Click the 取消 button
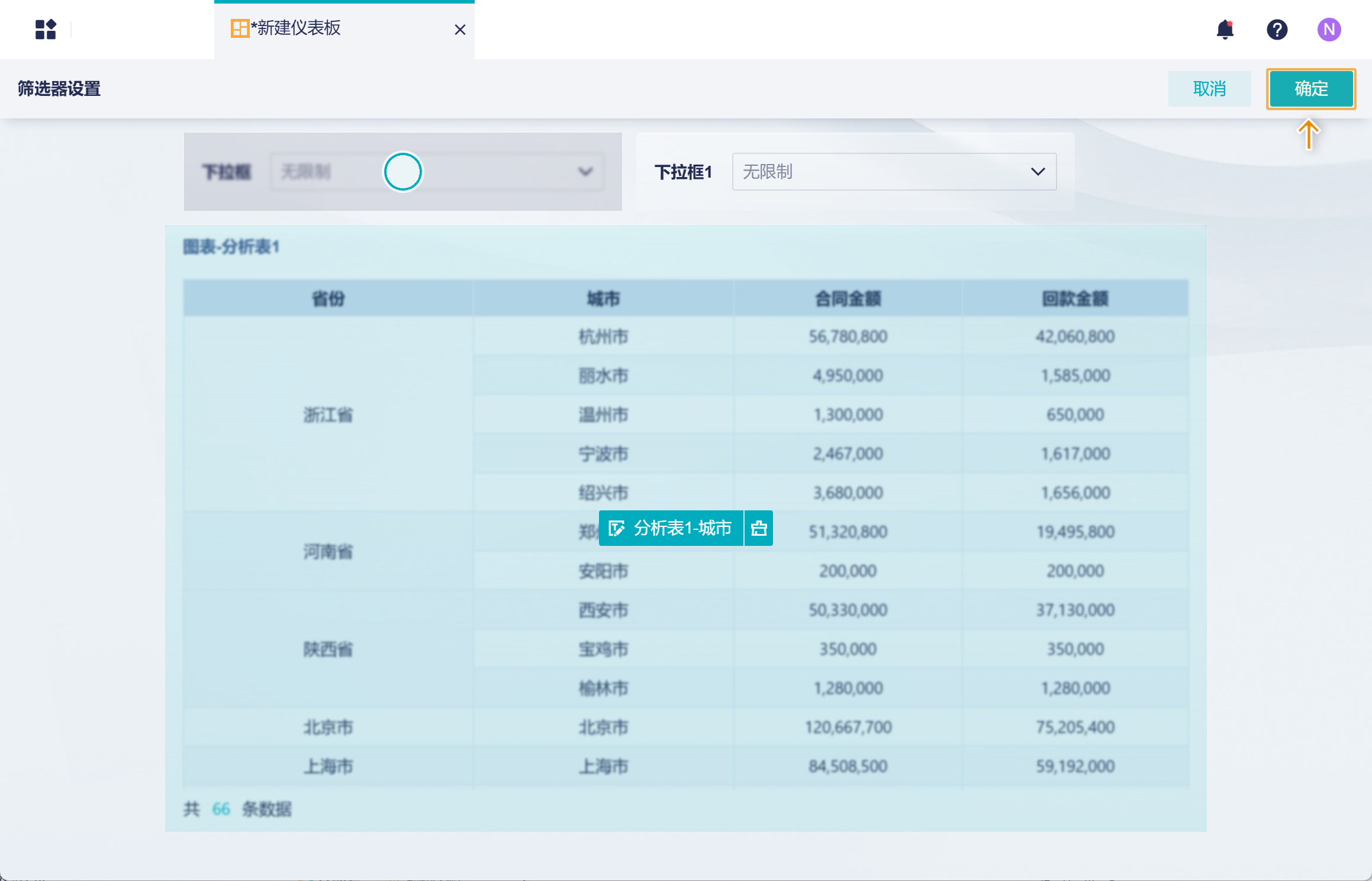Viewport: 1372px width, 881px height. pos(1209,89)
